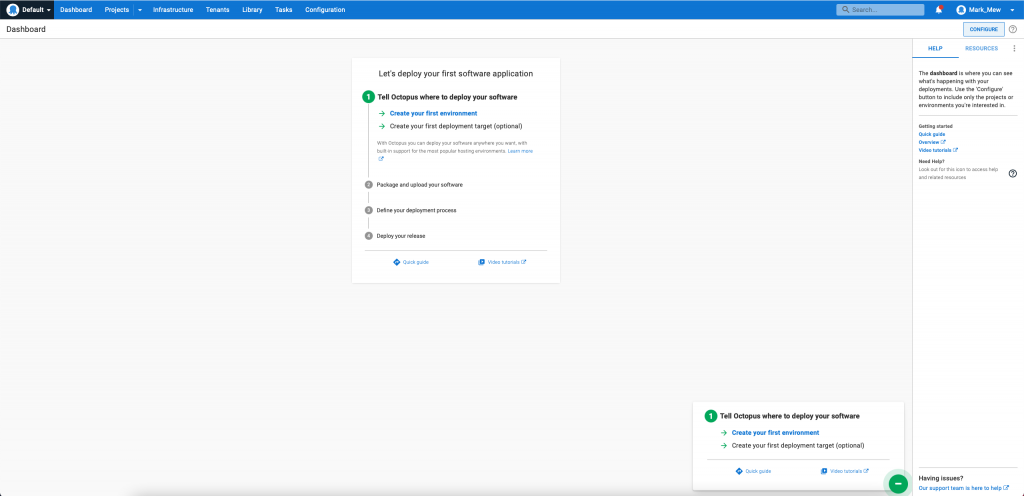Click 'Let's deploy your first software application' heading
1024x496 pixels.
point(456,74)
